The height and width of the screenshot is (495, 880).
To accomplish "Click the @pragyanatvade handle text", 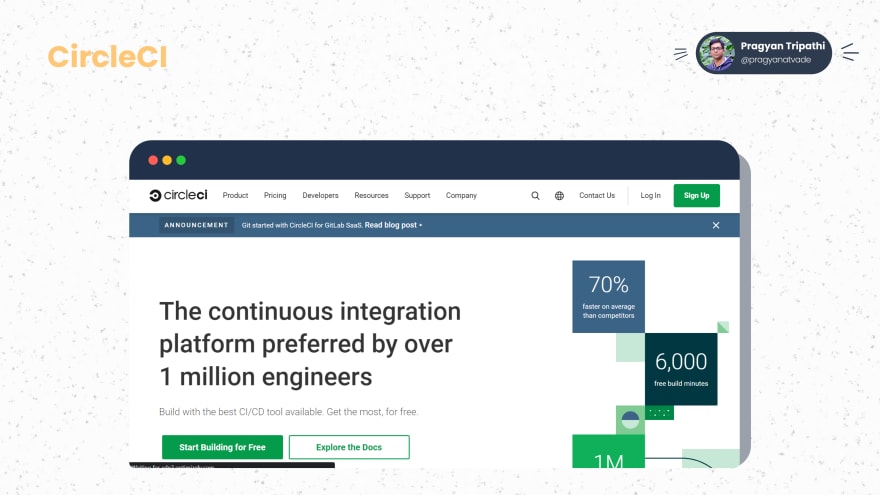I will pos(776,60).
